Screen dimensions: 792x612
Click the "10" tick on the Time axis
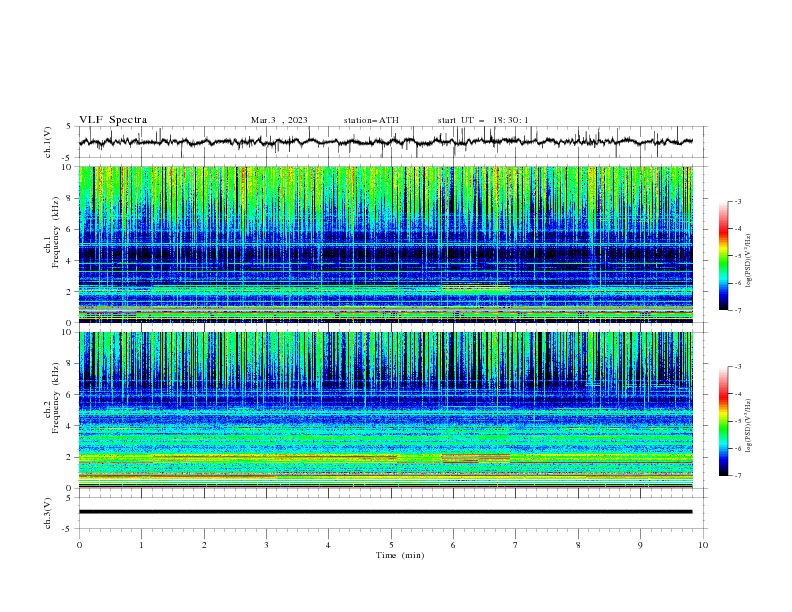703,545
